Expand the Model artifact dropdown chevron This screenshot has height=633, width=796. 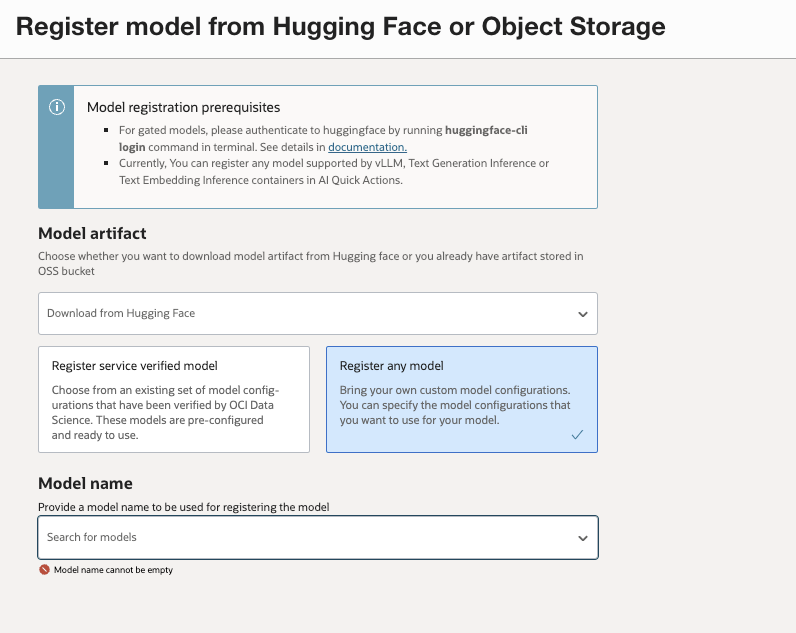tap(583, 314)
